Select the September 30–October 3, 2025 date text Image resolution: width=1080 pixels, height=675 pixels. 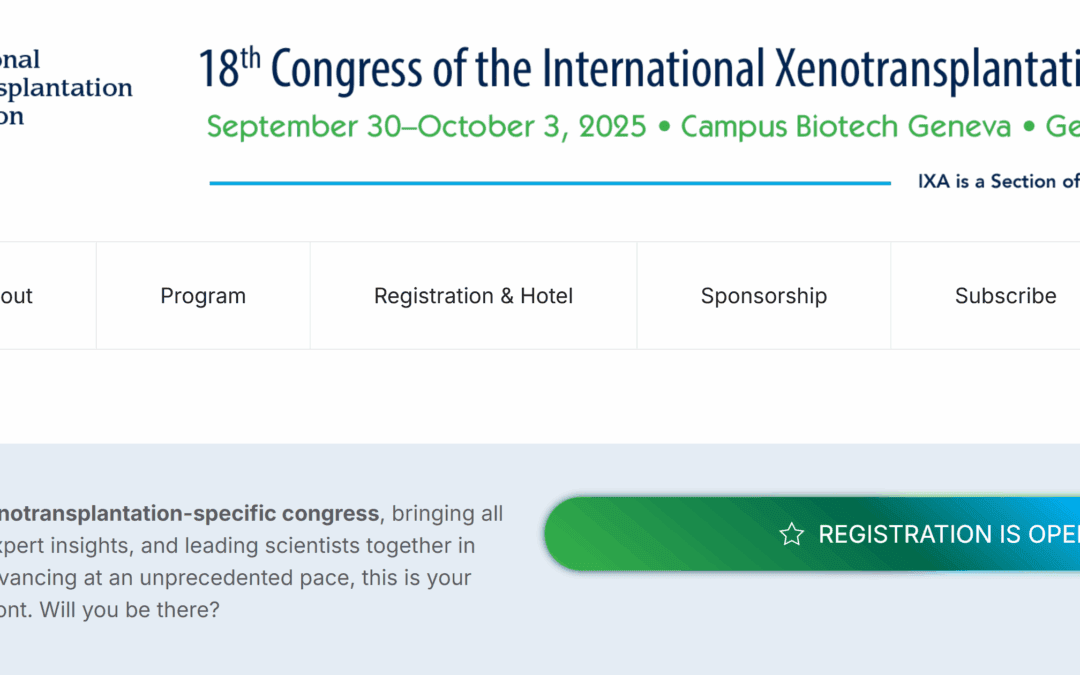coord(426,127)
